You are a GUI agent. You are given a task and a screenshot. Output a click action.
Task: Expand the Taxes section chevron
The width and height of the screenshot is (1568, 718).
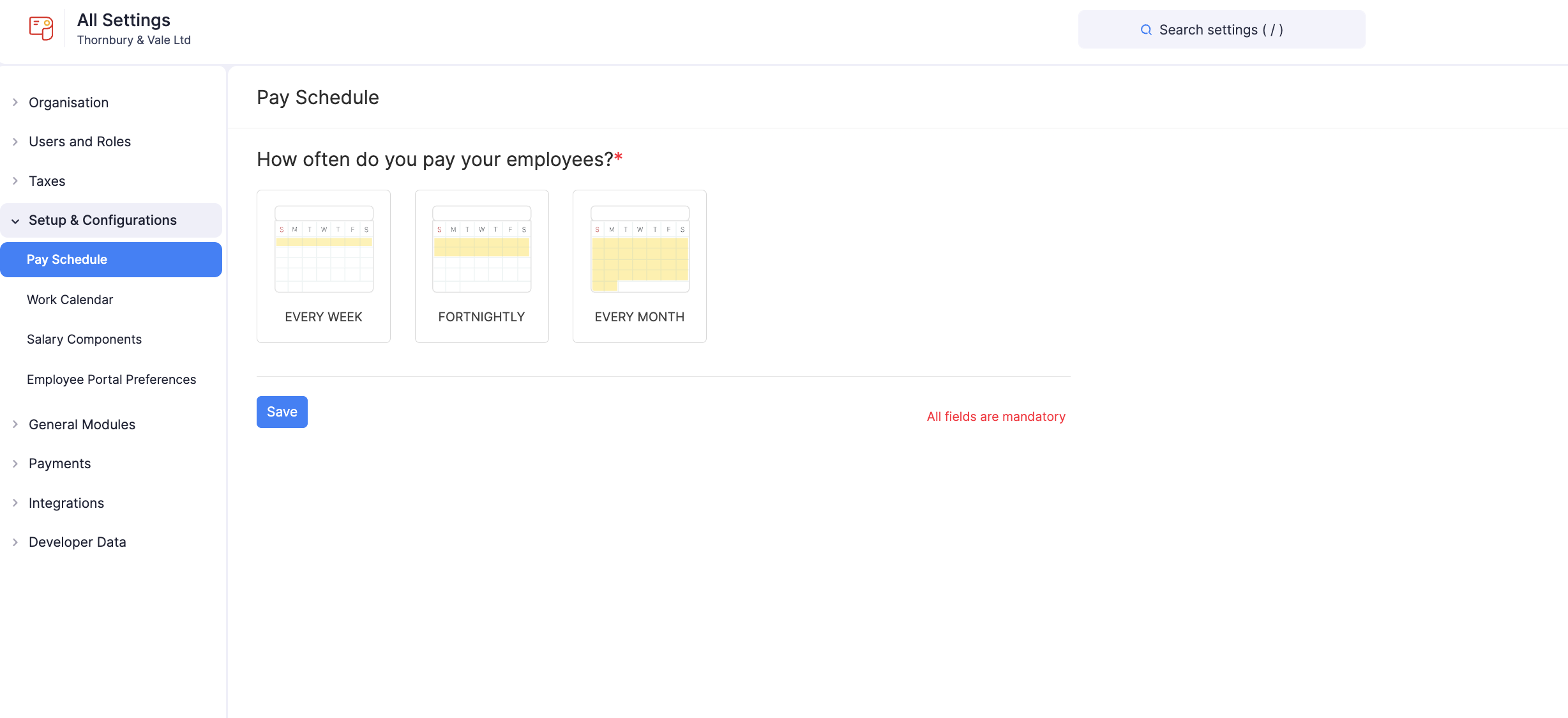coord(15,181)
